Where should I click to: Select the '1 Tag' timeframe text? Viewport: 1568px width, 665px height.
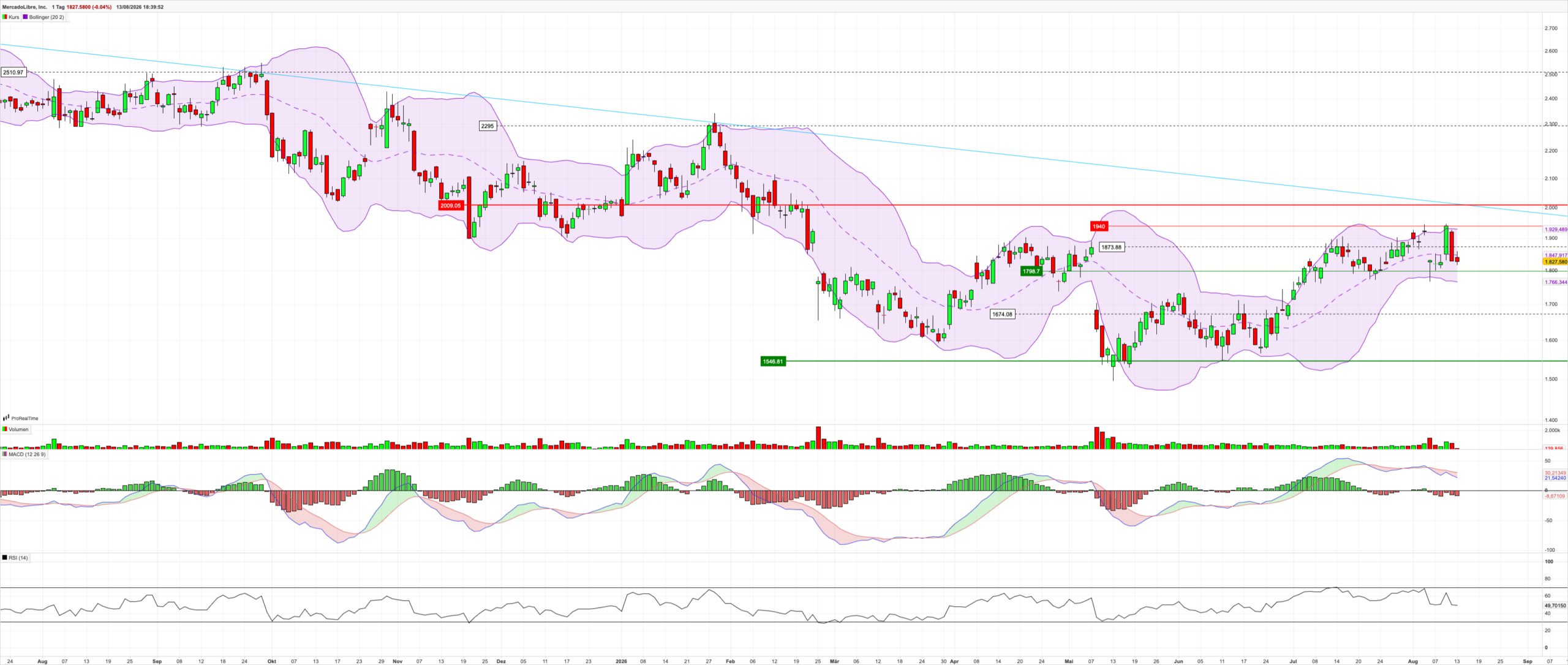[58, 7]
